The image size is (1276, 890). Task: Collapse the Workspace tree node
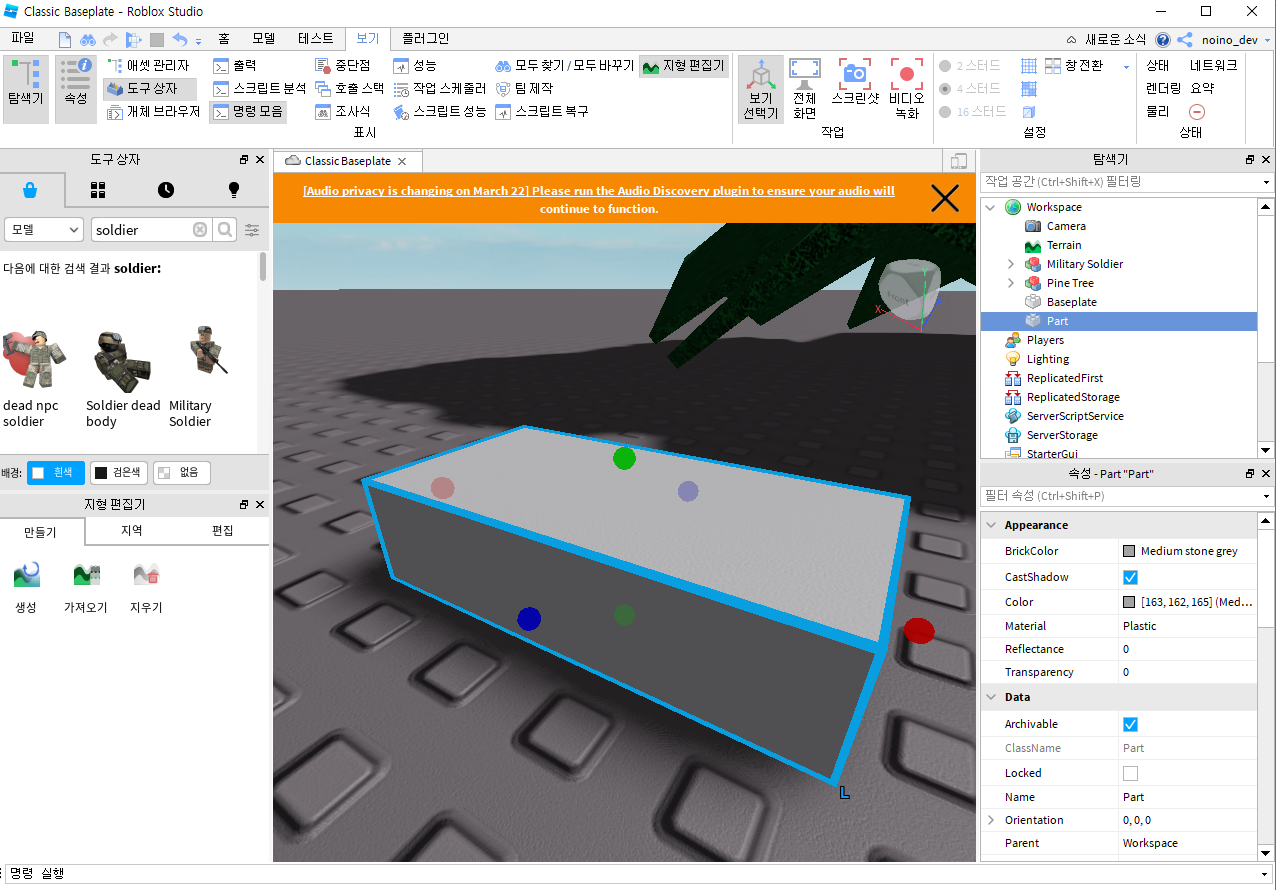[991, 207]
